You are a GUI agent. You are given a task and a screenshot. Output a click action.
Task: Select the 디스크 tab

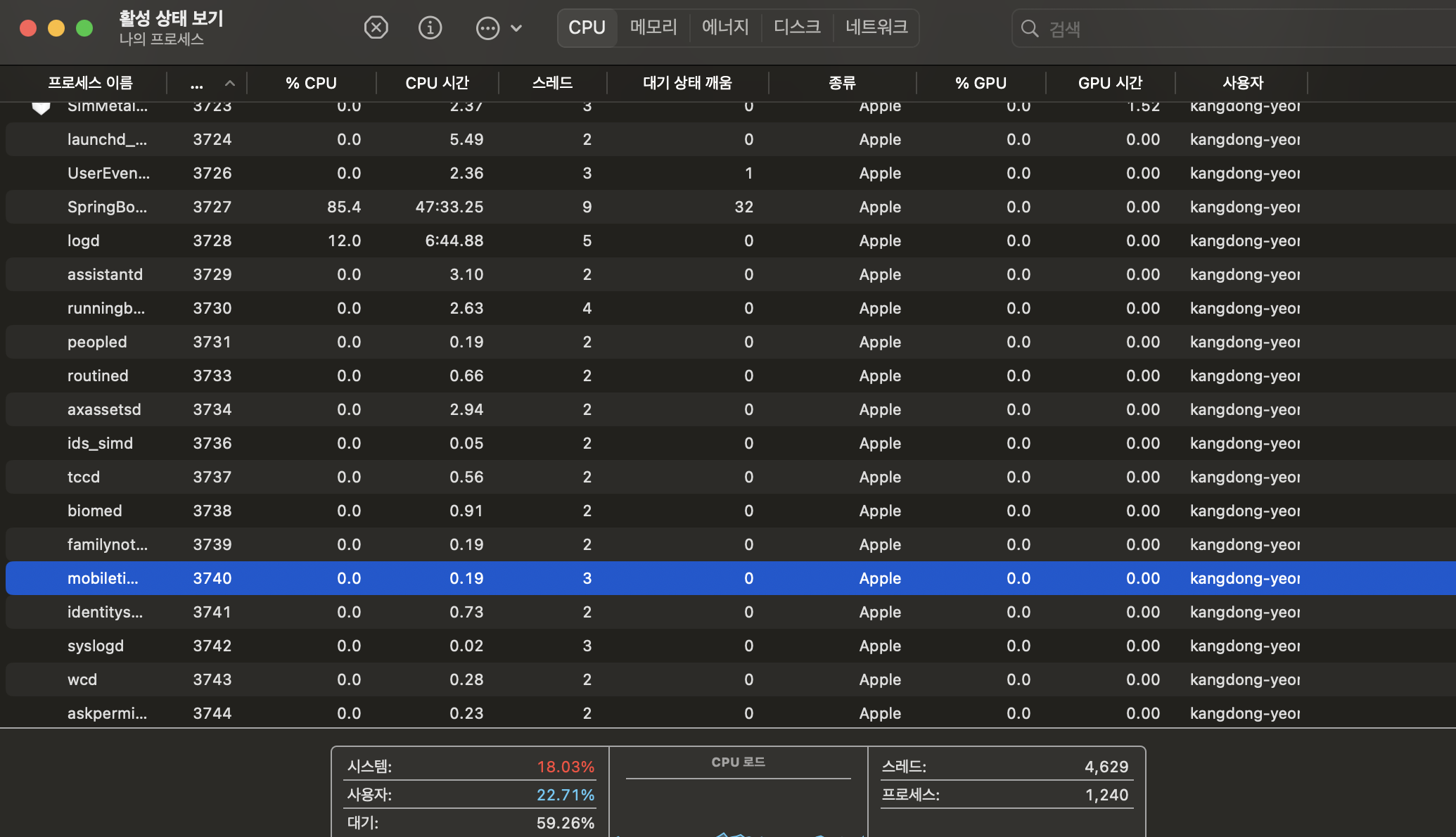click(x=797, y=27)
